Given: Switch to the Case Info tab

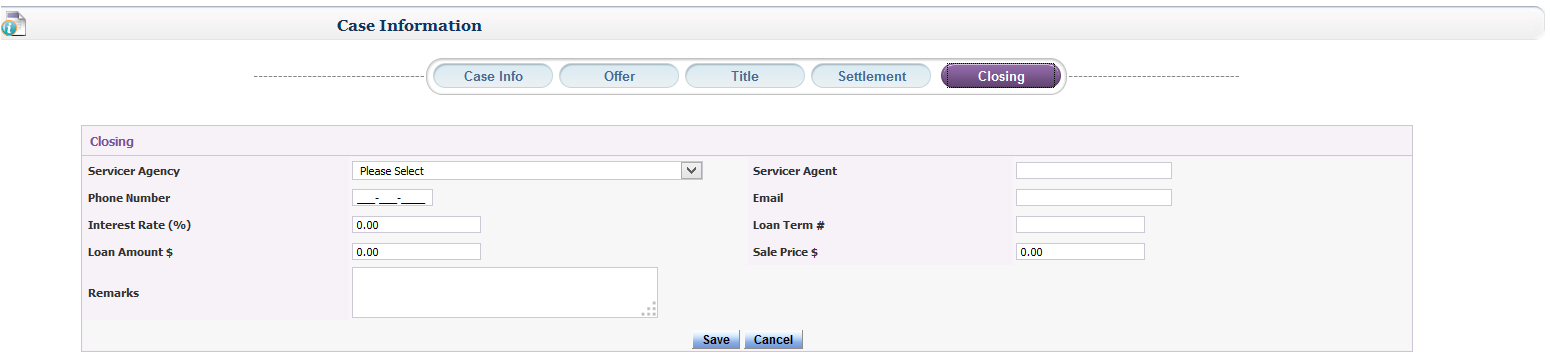Looking at the screenshot, I should (493, 76).
